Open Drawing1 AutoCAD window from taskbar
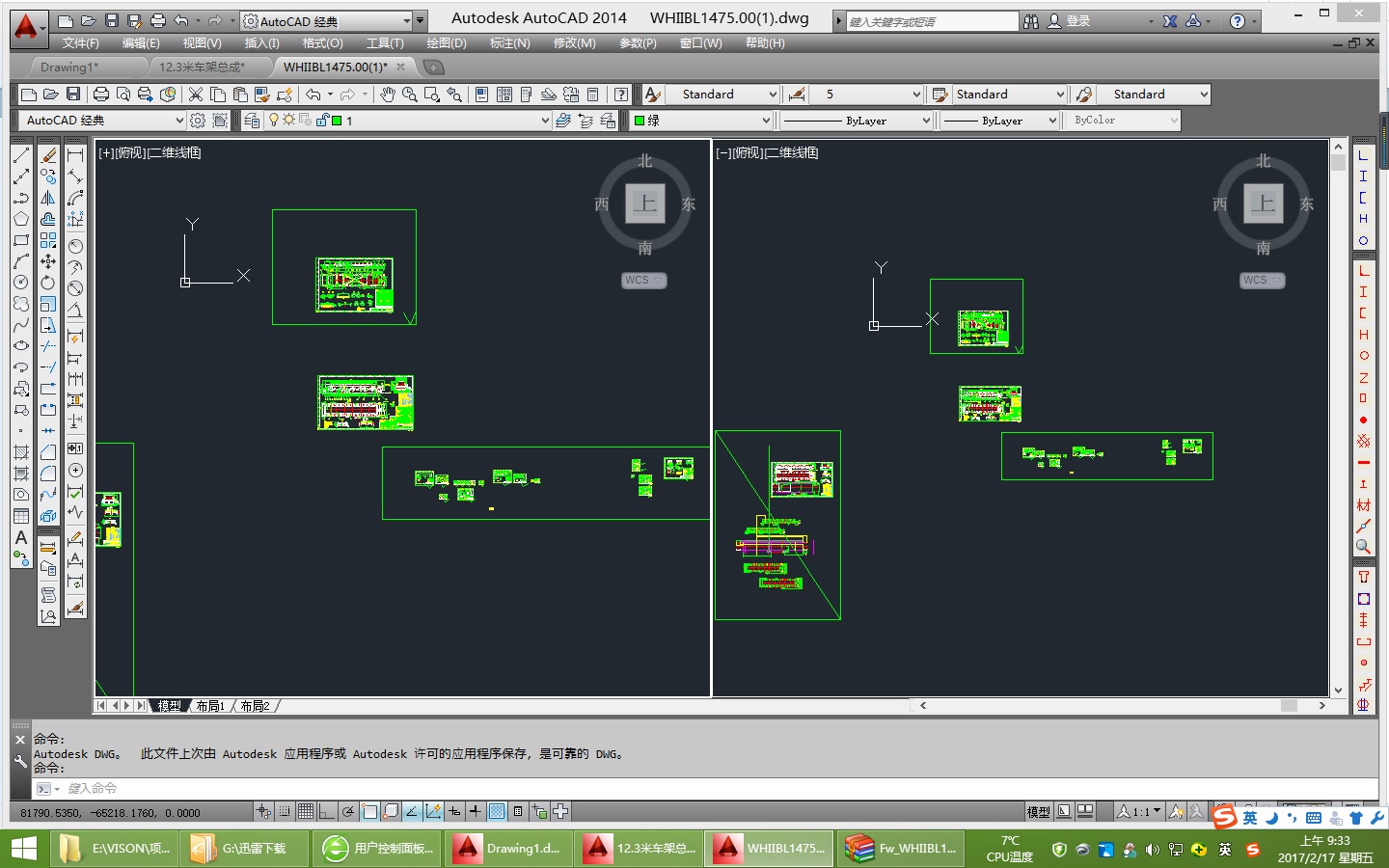The height and width of the screenshot is (868, 1389). [x=508, y=849]
